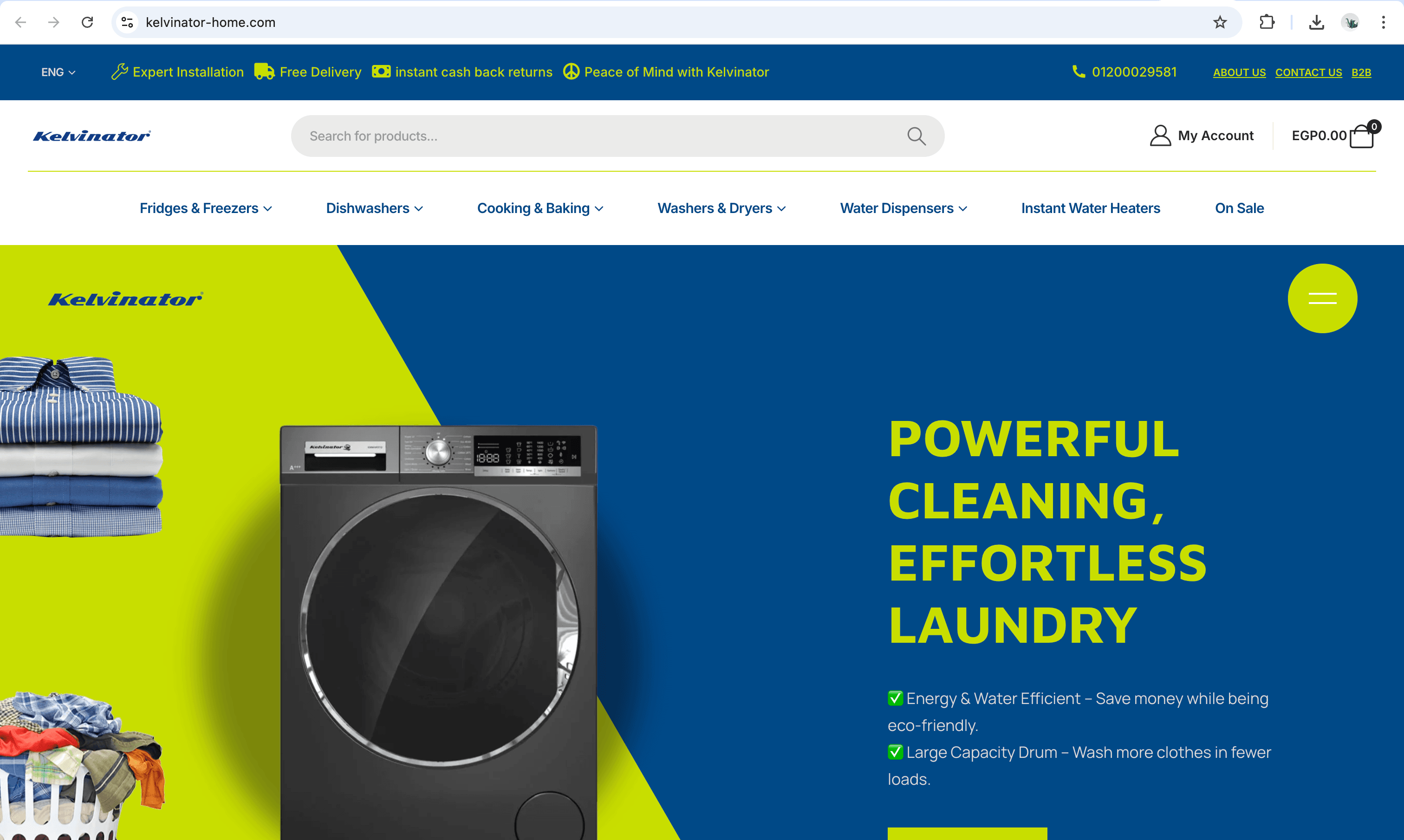
Task: View site information icon in address bar
Action: click(x=127, y=23)
